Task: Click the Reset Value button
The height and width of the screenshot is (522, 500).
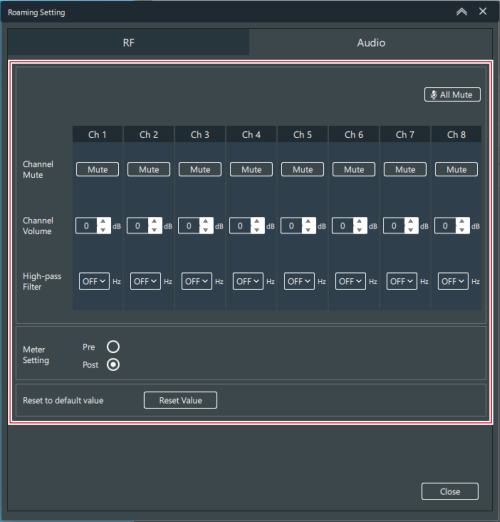Action: [180, 400]
